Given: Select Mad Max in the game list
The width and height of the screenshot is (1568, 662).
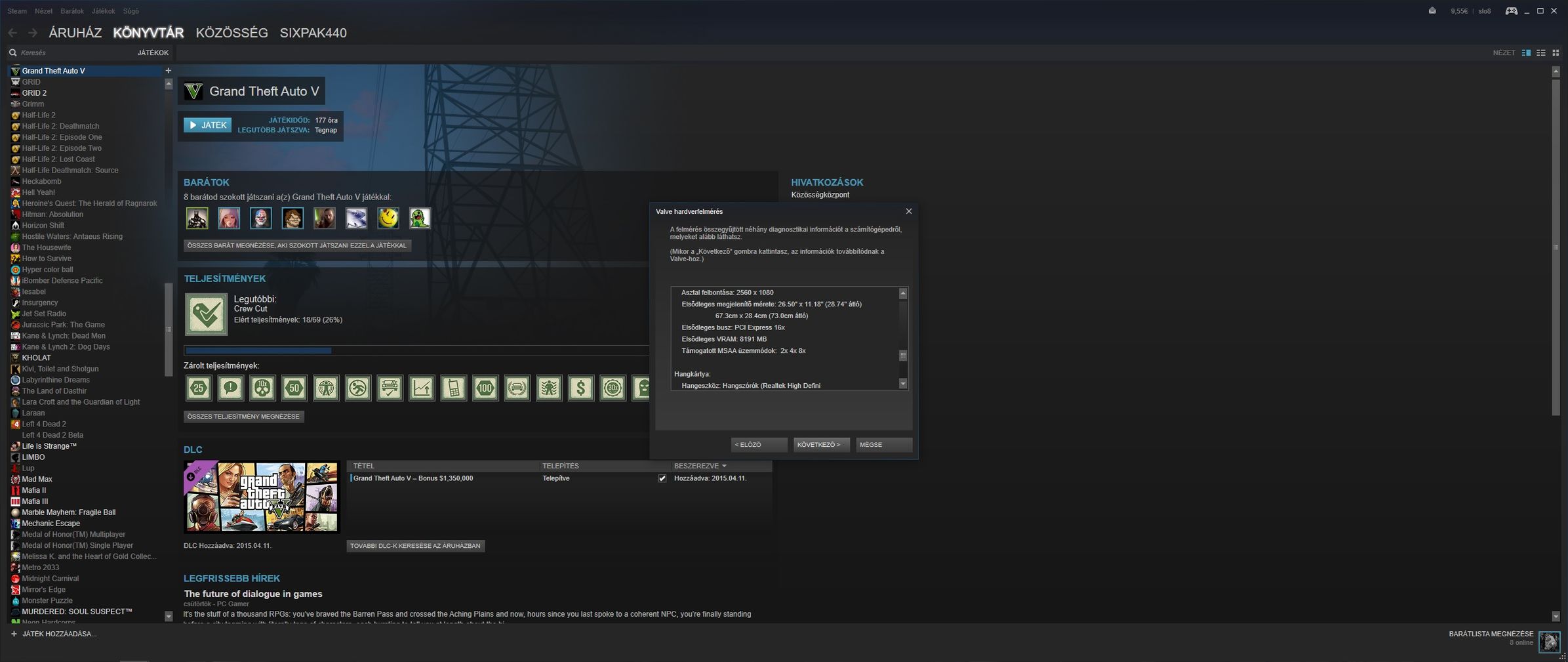Looking at the screenshot, I should [x=37, y=480].
